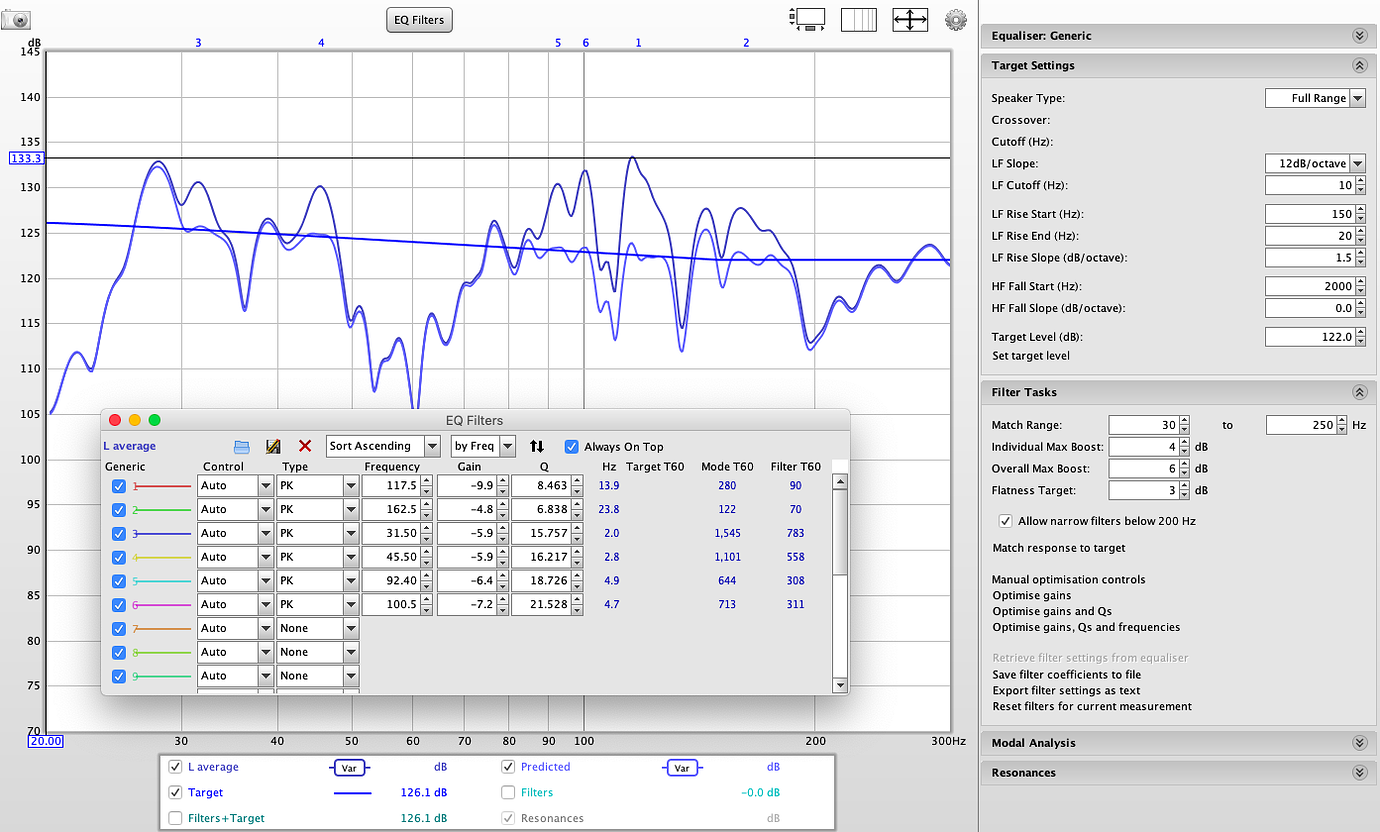Expand the Modal Analysis section
This screenshot has width=1380, height=832.
1359,742
